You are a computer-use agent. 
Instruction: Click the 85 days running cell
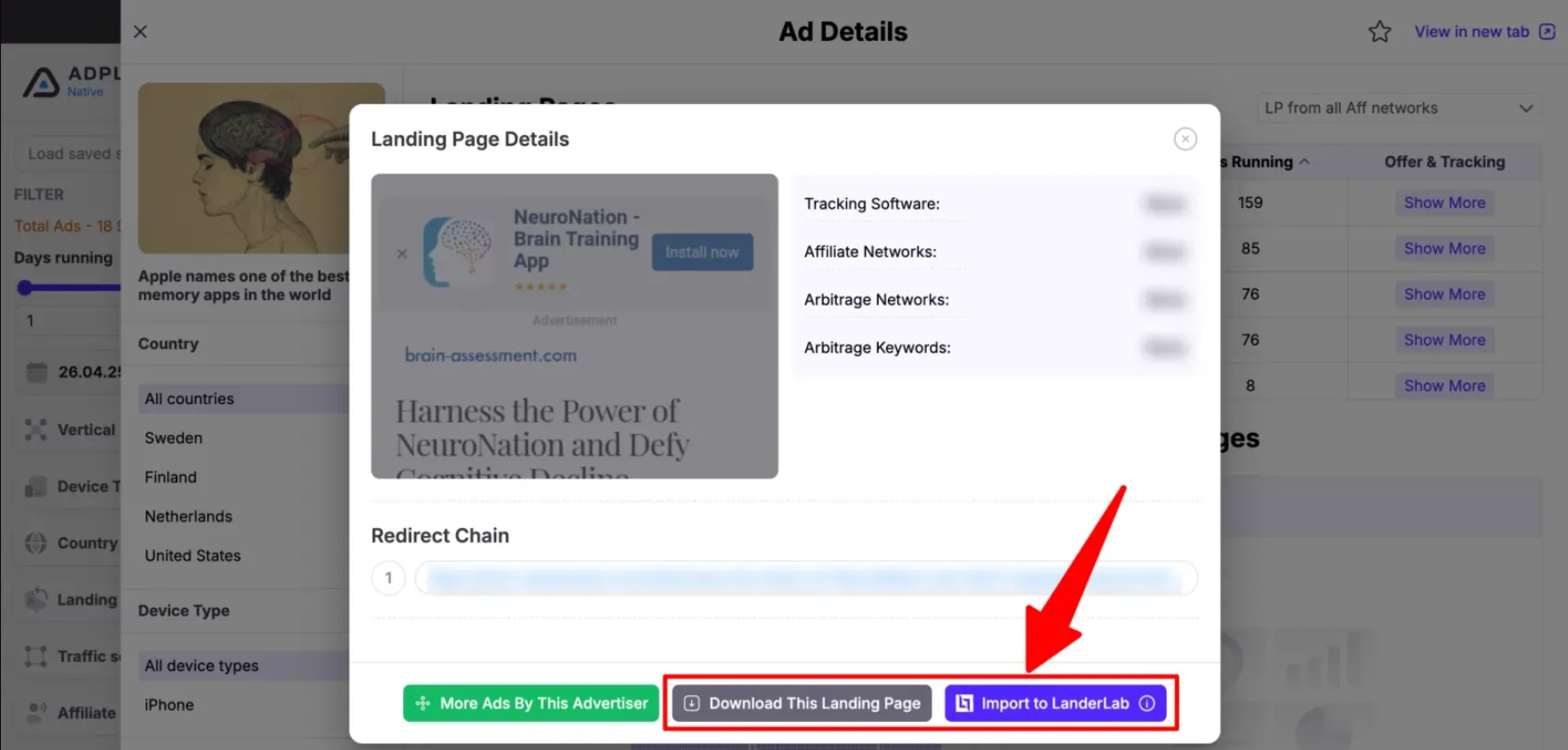pos(1250,248)
